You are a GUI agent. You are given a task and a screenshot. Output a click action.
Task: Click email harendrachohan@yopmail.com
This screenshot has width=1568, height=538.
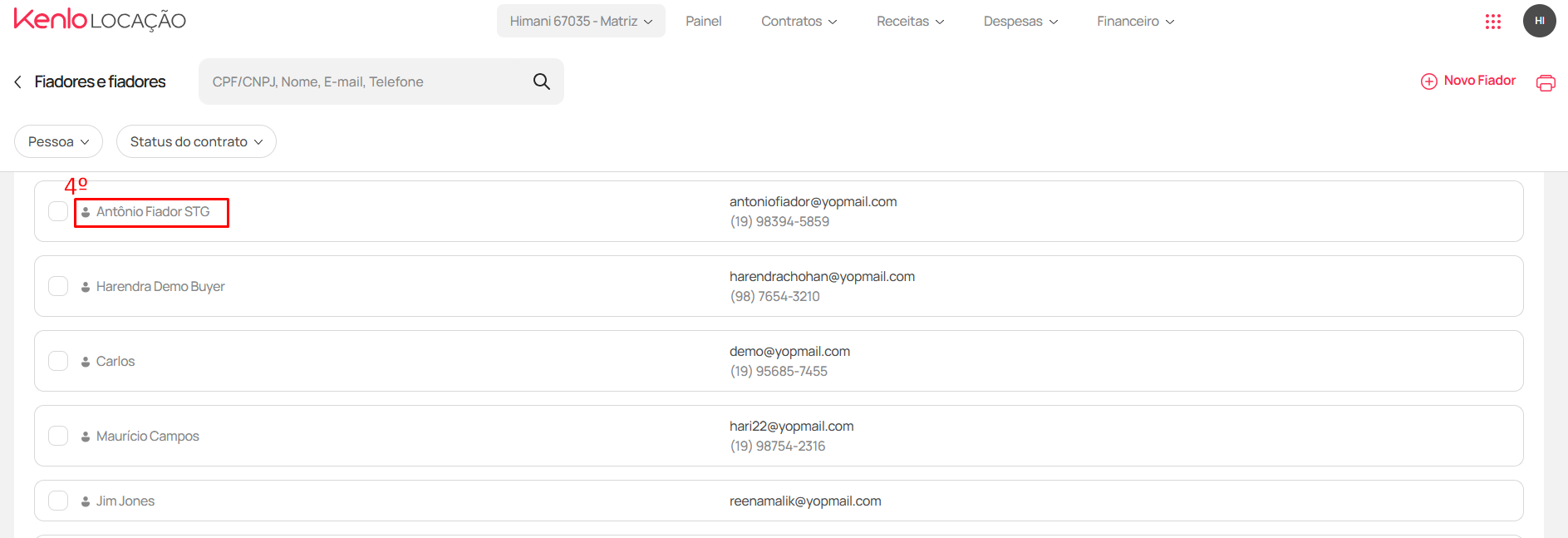click(822, 276)
